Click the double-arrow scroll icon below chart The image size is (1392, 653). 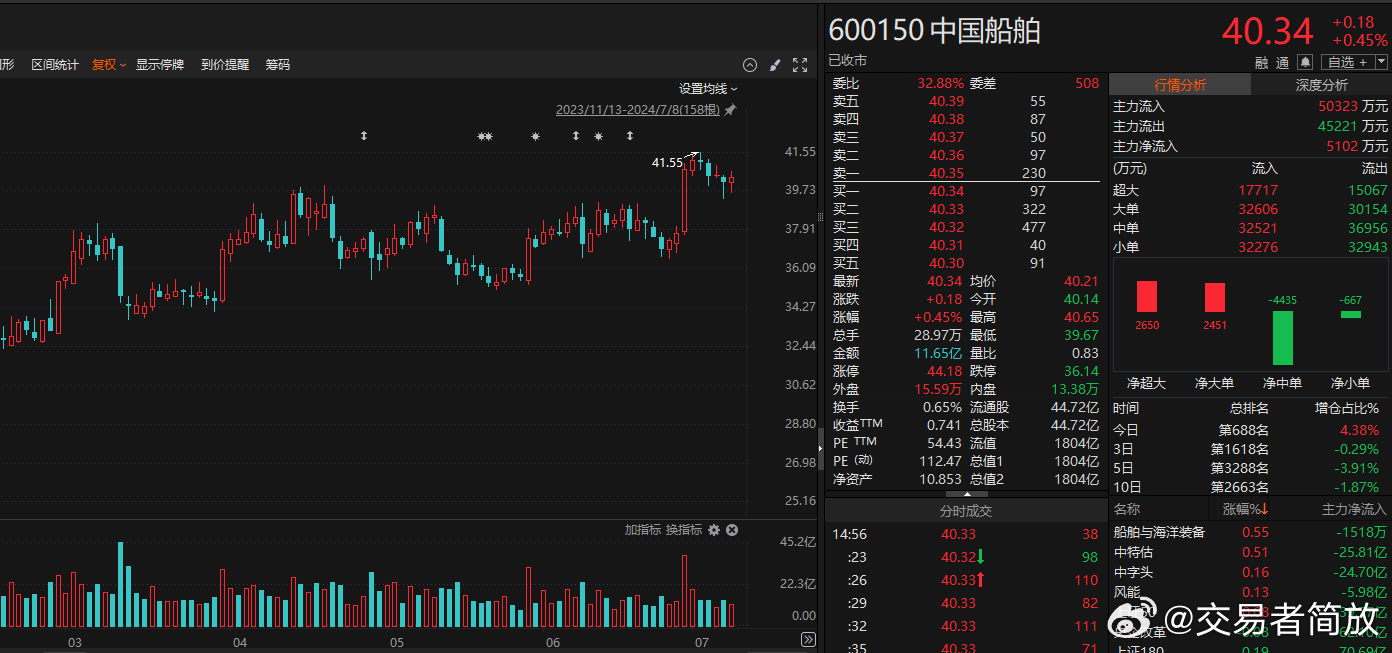pyautogui.click(x=808, y=640)
